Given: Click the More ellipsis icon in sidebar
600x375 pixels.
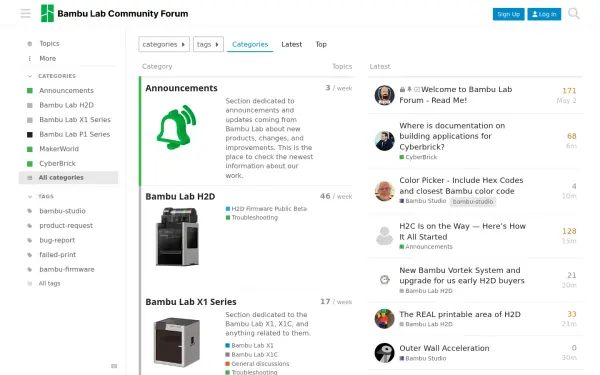Looking at the screenshot, I should (29, 59).
